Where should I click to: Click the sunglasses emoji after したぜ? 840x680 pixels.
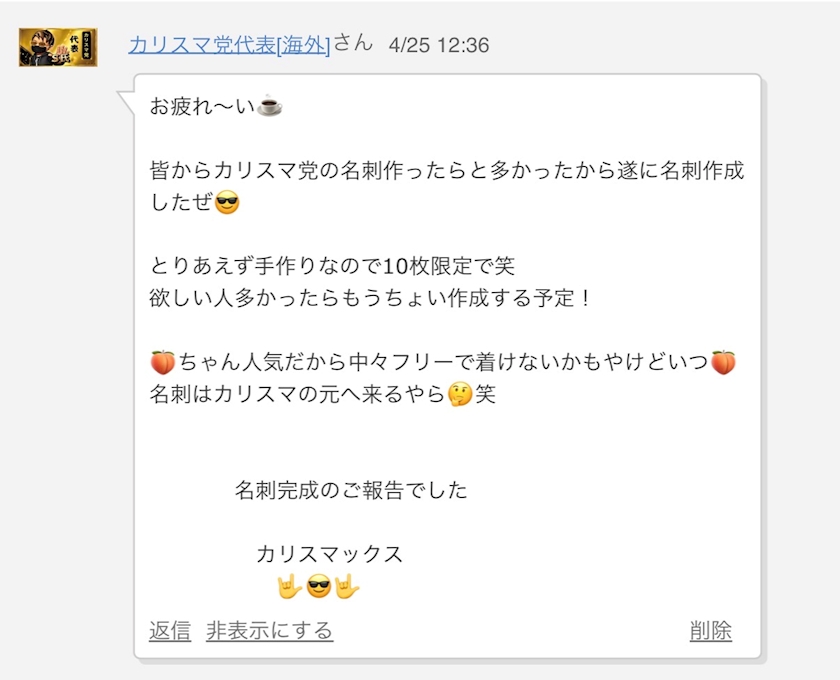228,202
